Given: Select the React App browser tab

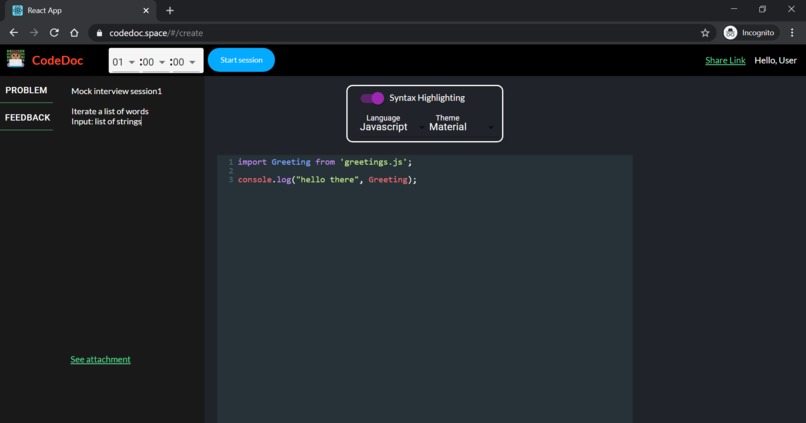Looking at the screenshot, I should [x=80, y=10].
